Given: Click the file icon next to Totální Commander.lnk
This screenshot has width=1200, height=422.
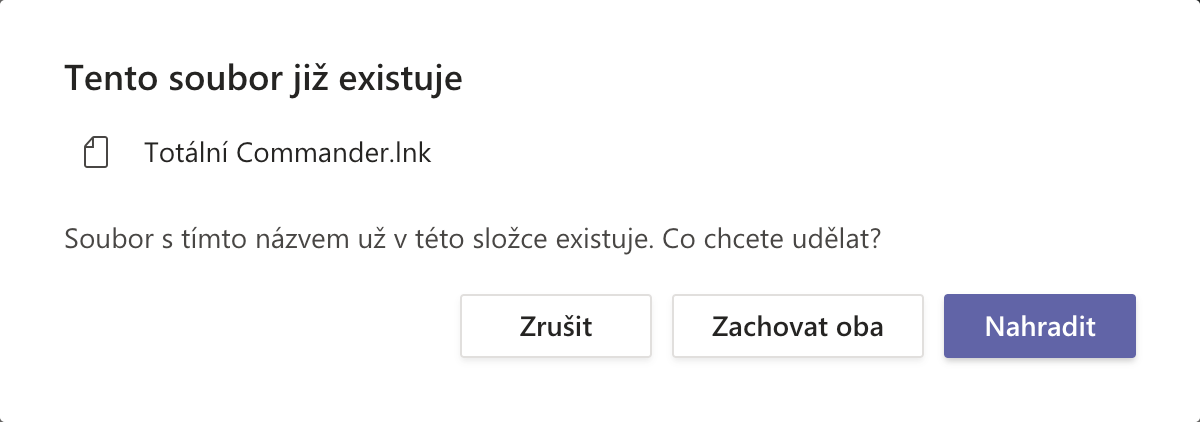Looking at the screenshot, I should pos(95,154).
